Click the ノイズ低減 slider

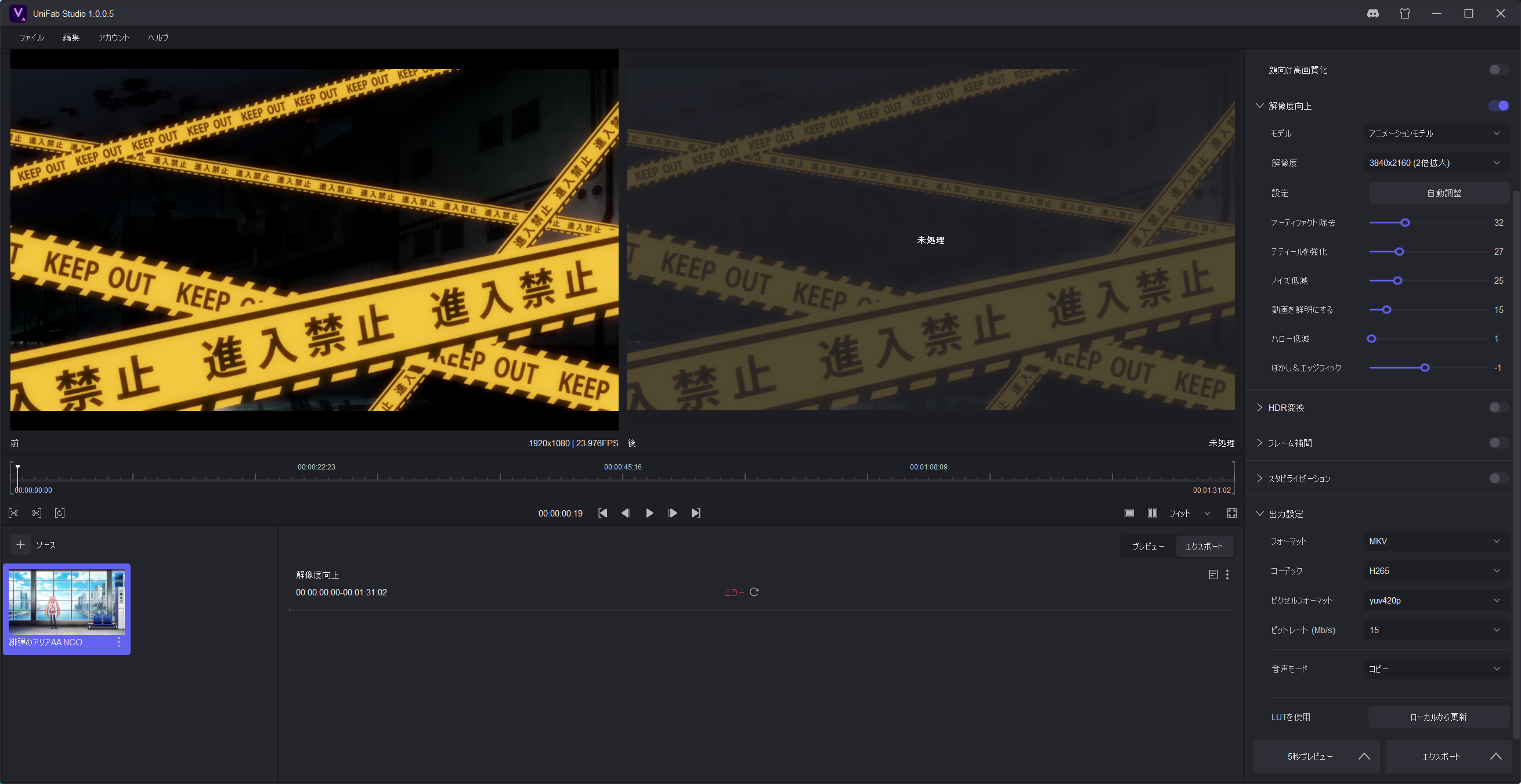(1428, 280)
